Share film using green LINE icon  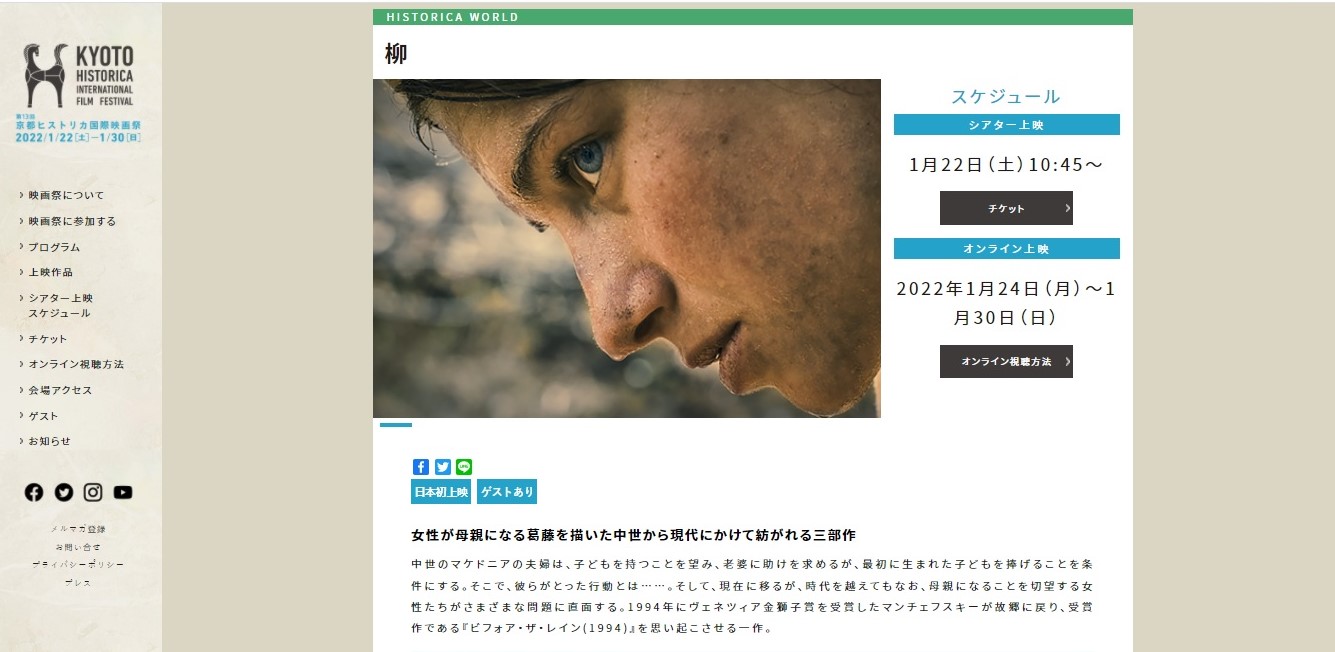(464, 467)
